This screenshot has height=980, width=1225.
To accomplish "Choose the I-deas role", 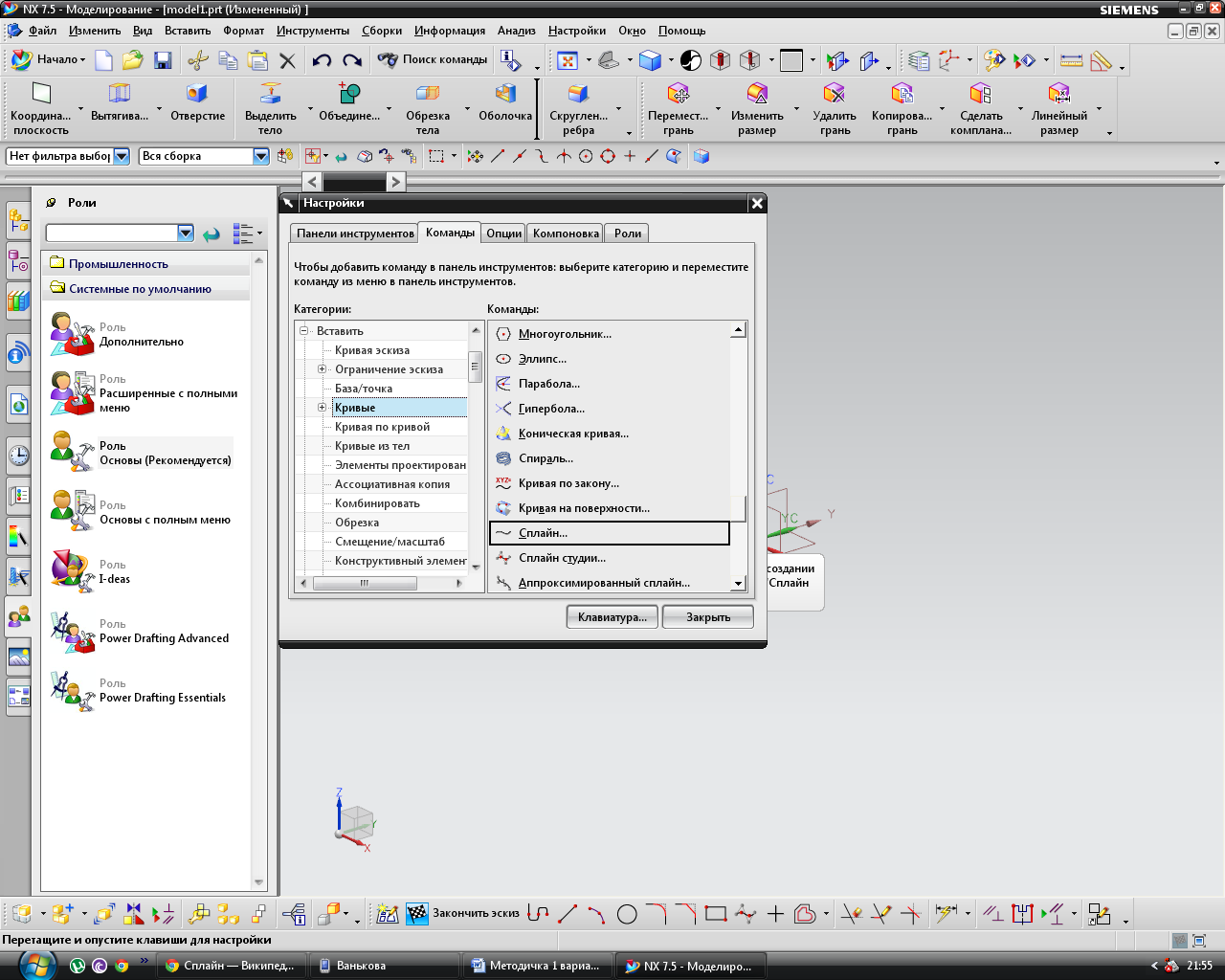I will 91,571.
